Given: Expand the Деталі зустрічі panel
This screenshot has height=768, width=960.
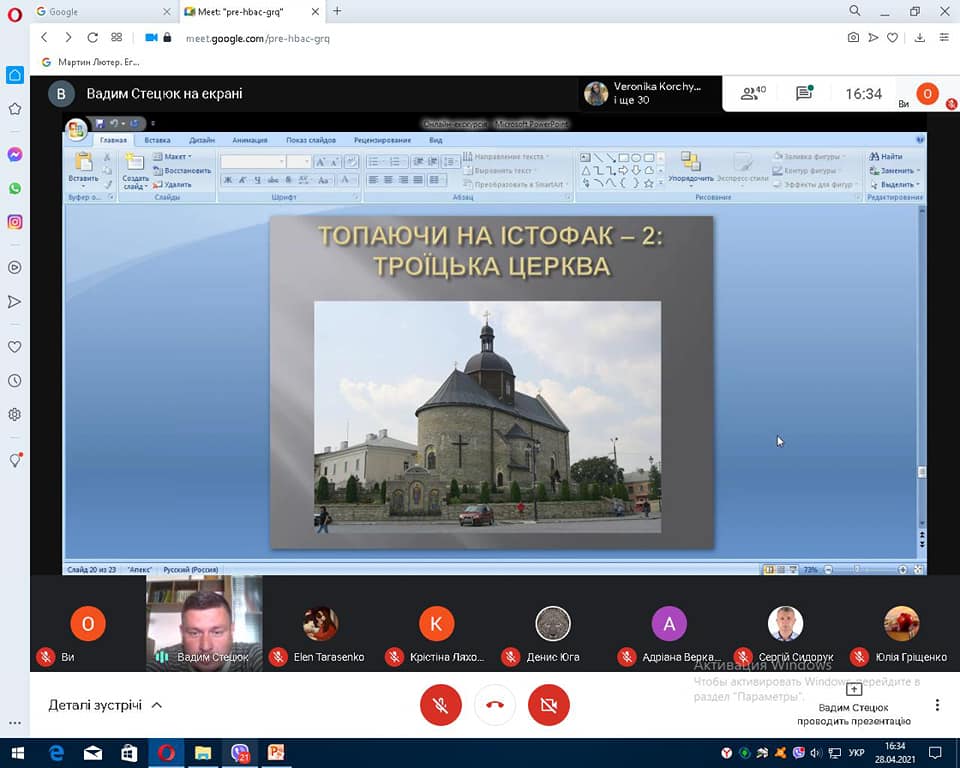Looking at the screenshot, I should point(105,705).
